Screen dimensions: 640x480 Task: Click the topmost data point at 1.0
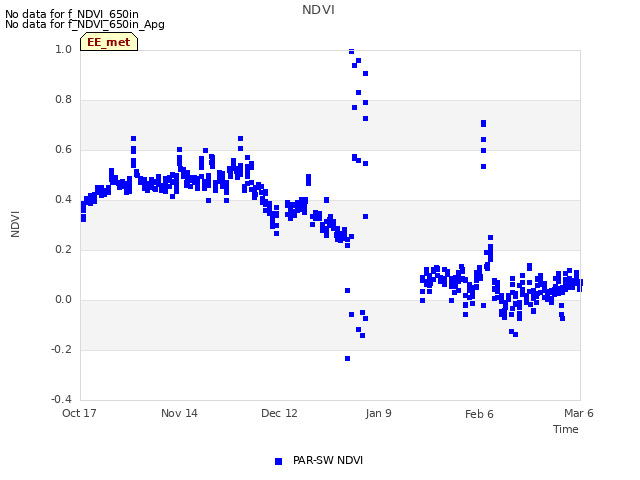(x=351, y=51)
